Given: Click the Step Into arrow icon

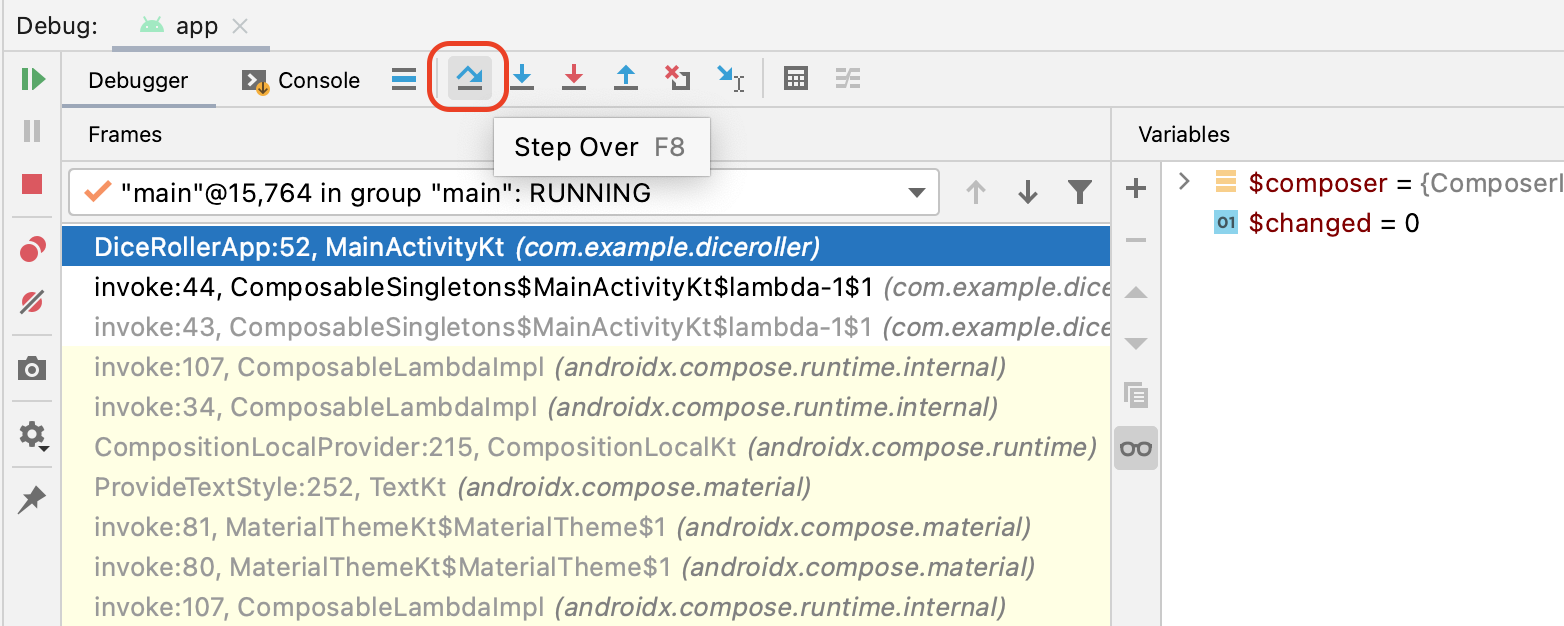Looking at the screenshot, I should point(522,79).
